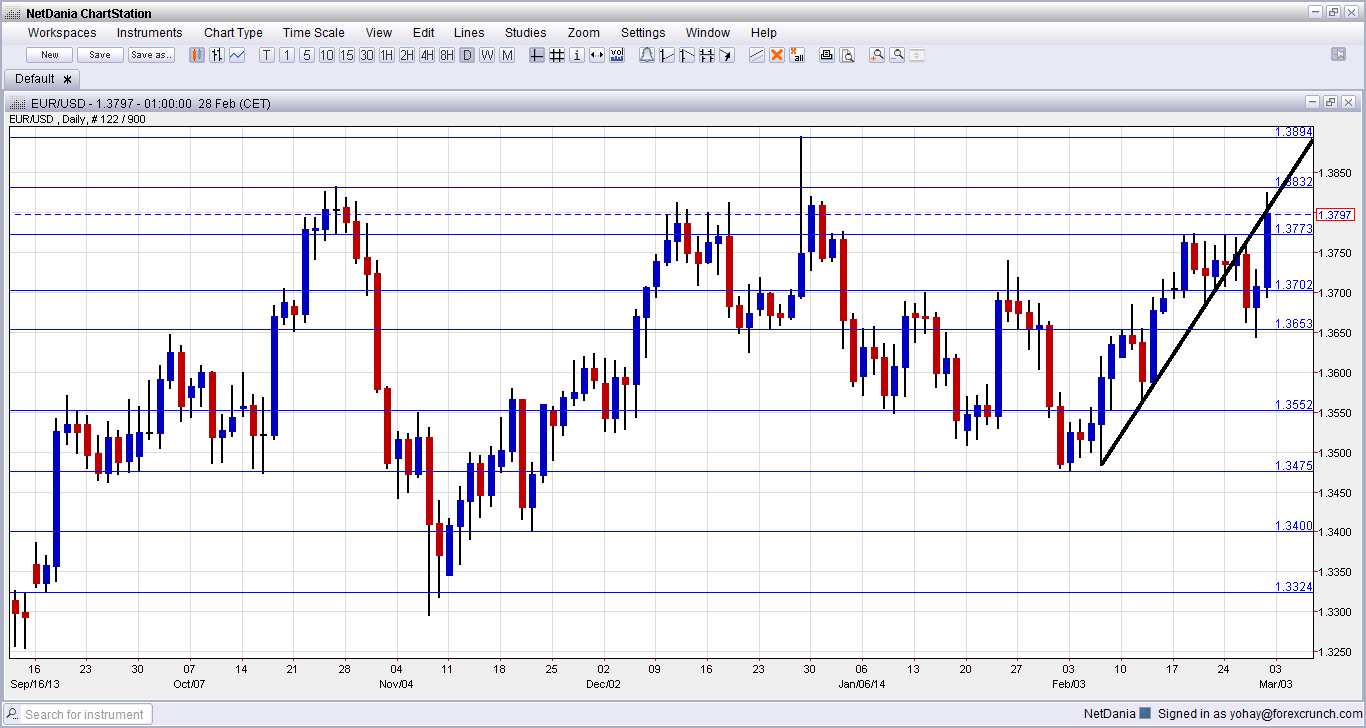The image size is (1366, 728).
Task: Toggle the crosshair cursor tool
Action: pyautogui.click(x=537, y=55)
